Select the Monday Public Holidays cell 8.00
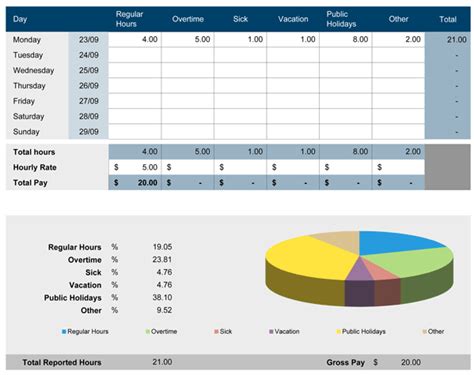Screen dimensions: 474x375 (x=346, y=39)
